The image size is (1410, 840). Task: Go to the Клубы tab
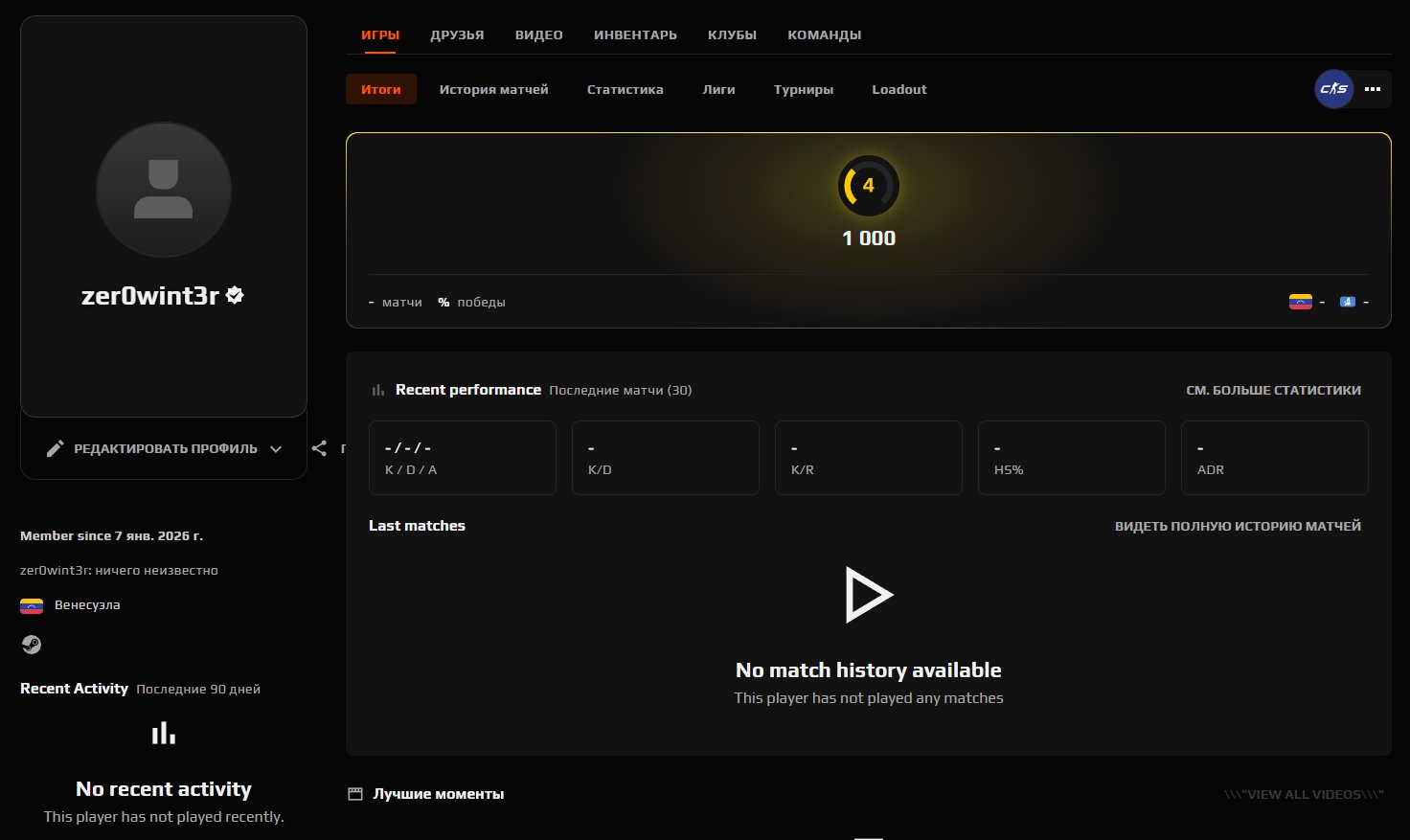pos(732,34)
